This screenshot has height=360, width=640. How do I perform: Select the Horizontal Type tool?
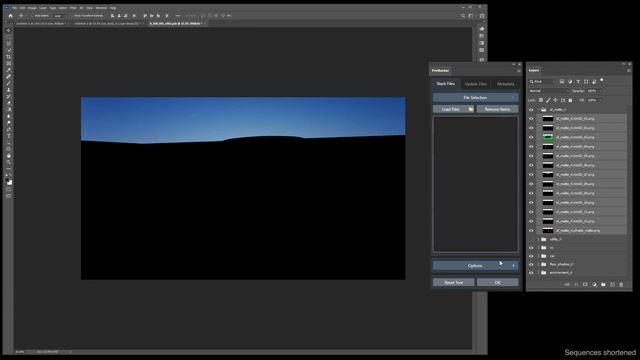click(x=9, y=136)
